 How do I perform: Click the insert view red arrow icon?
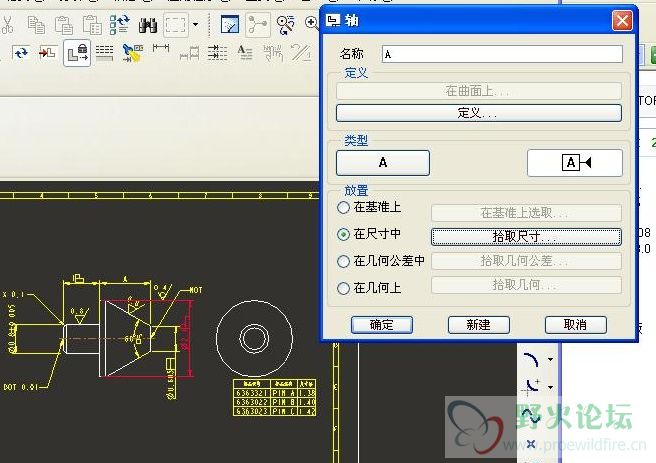pyautogui.click(x=48, y=53)
